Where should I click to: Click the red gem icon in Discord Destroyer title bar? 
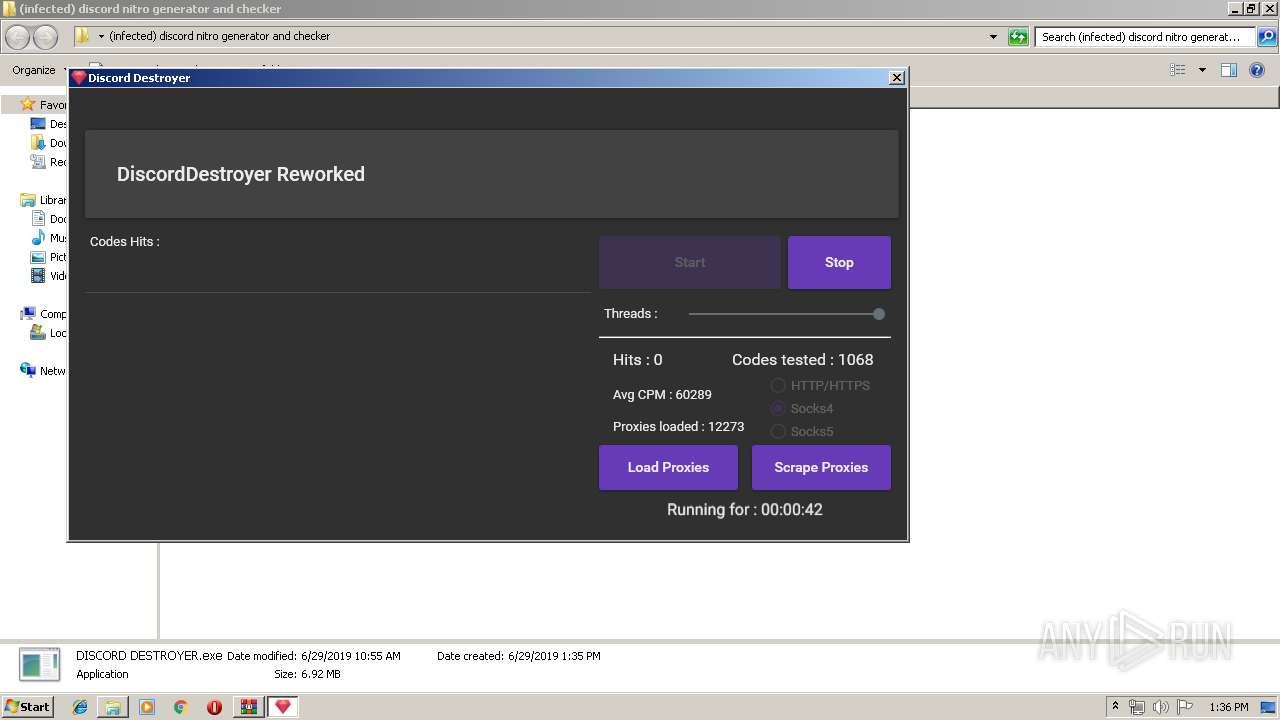pyautogui.click(x=79, y=77)
